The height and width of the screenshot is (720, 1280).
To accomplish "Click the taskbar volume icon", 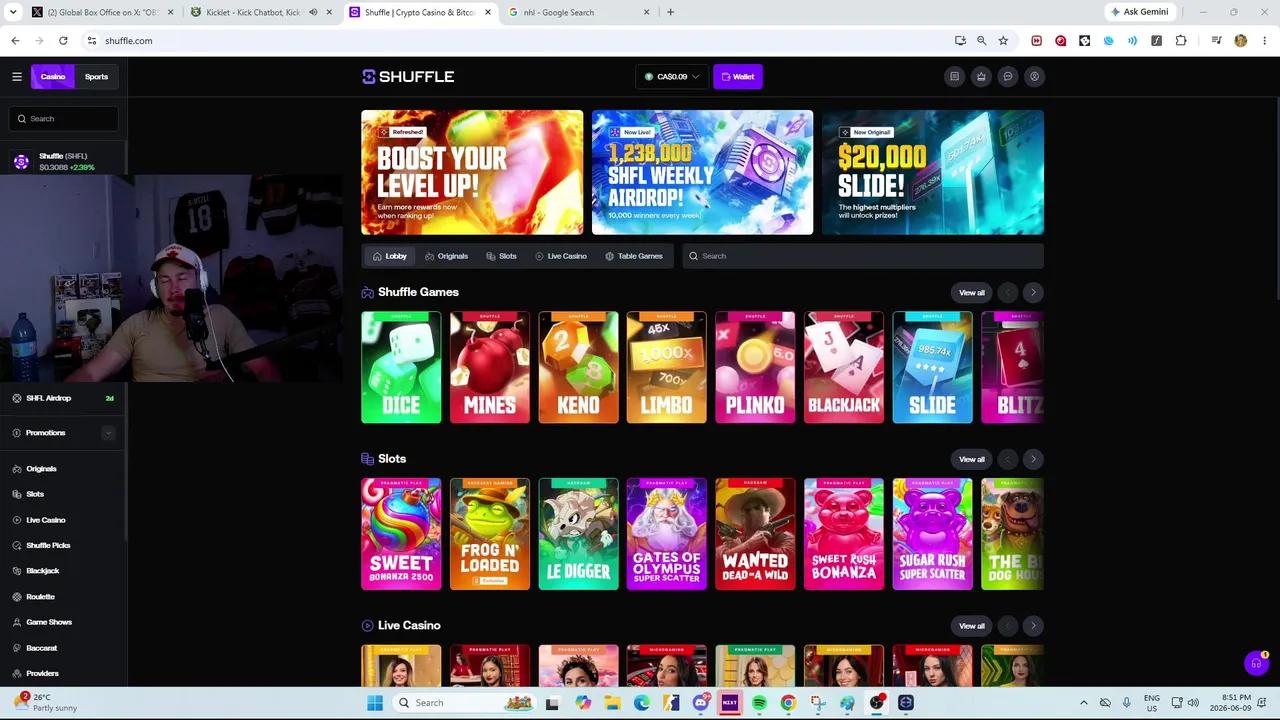I will coord(1193,703).
